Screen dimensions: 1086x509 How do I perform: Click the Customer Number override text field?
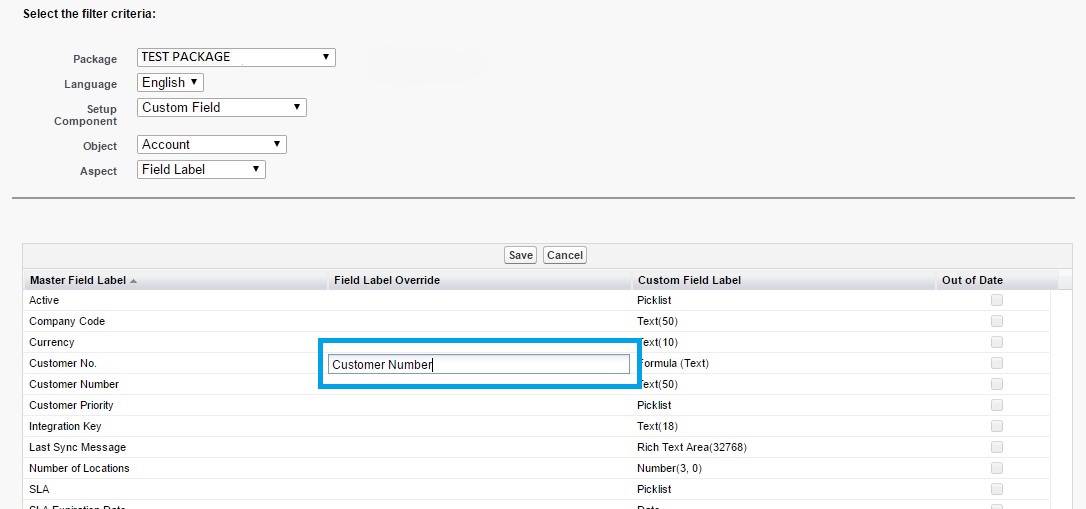(x=479, y=365)
